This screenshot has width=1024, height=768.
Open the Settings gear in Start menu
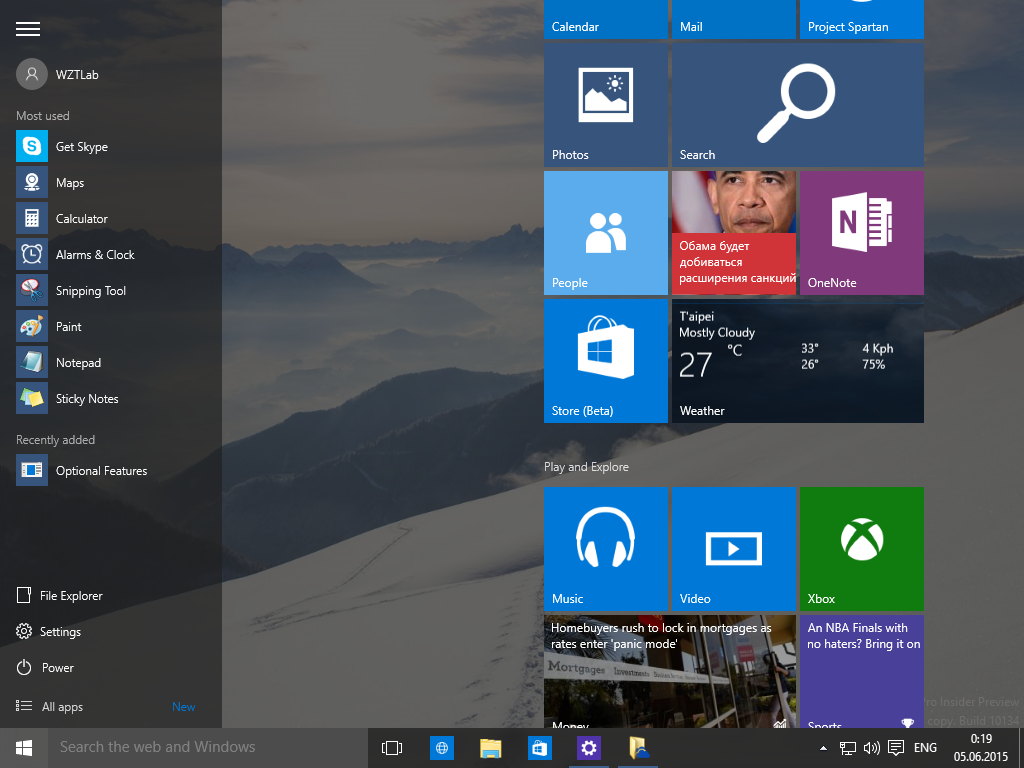[24, 631]
